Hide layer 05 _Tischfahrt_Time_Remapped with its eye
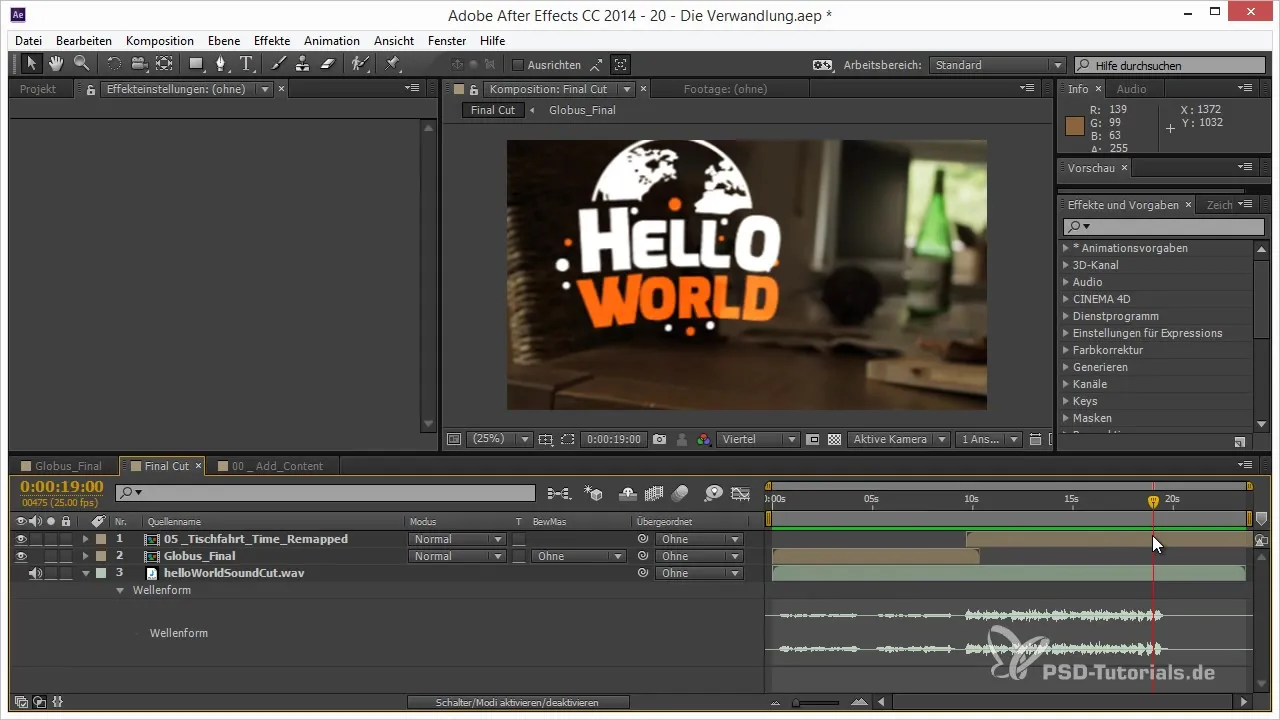The width and height of the screenshot is (1280, 720). pos(21,539)
